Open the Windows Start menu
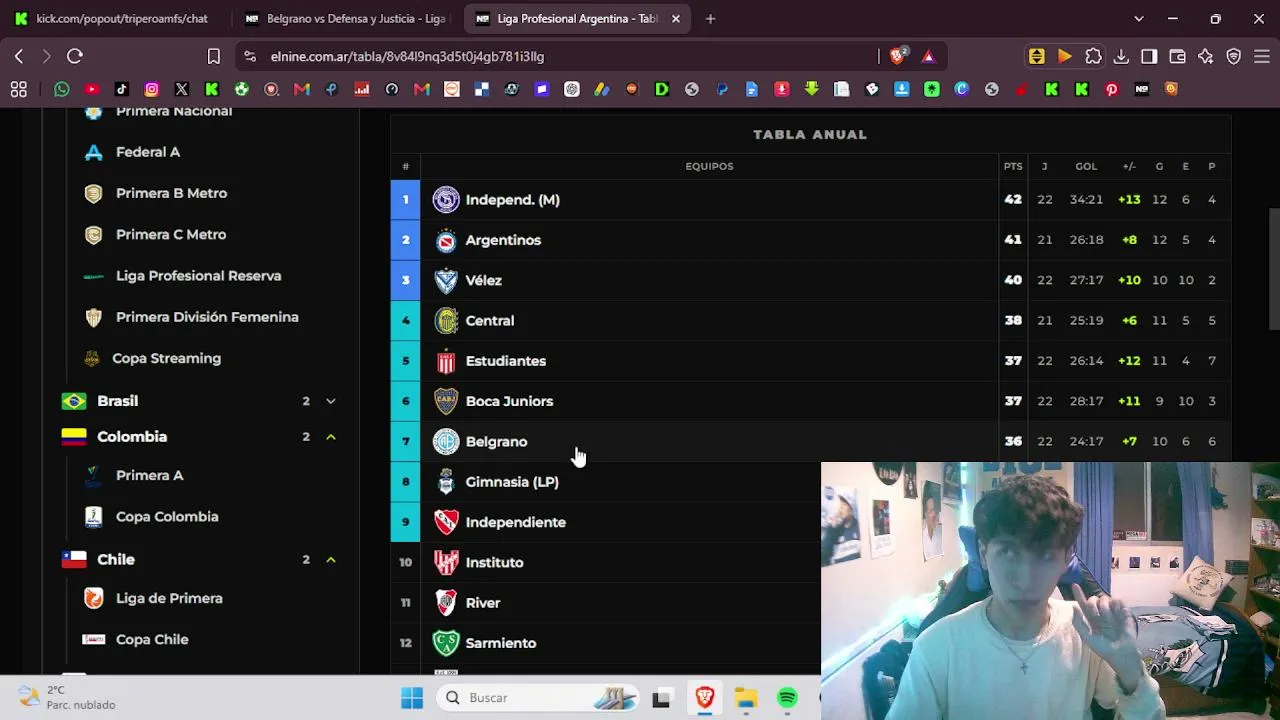This screenshot has height=720, width=1280. pos(412,698)
